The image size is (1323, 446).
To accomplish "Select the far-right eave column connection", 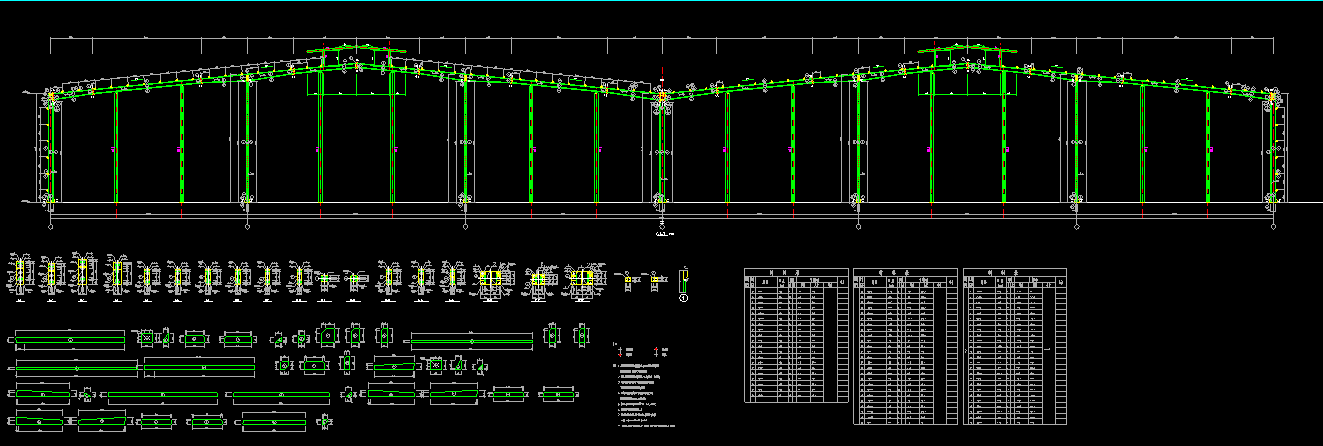I will tap(1272, 99).
